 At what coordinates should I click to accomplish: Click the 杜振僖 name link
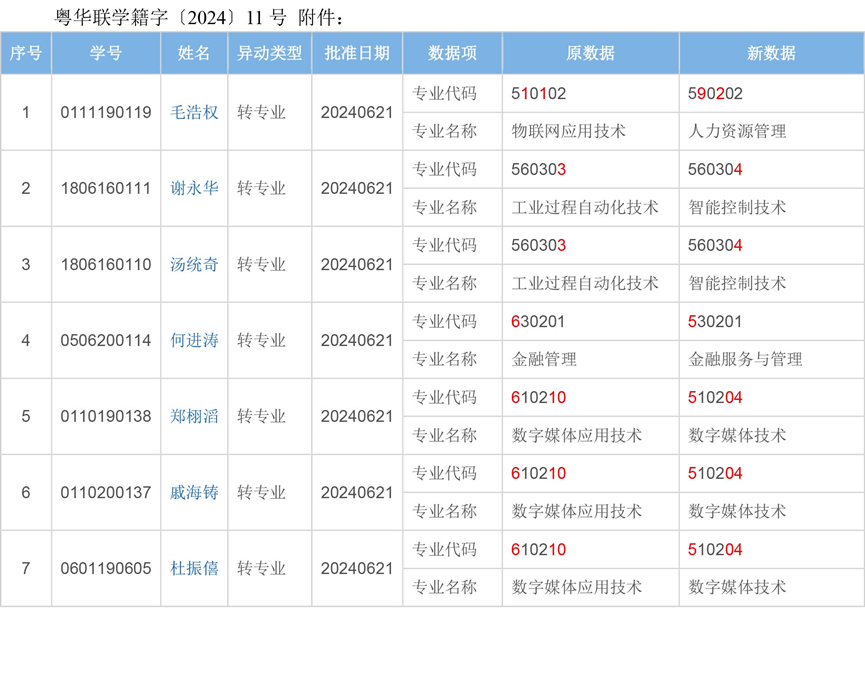point(194,568)
